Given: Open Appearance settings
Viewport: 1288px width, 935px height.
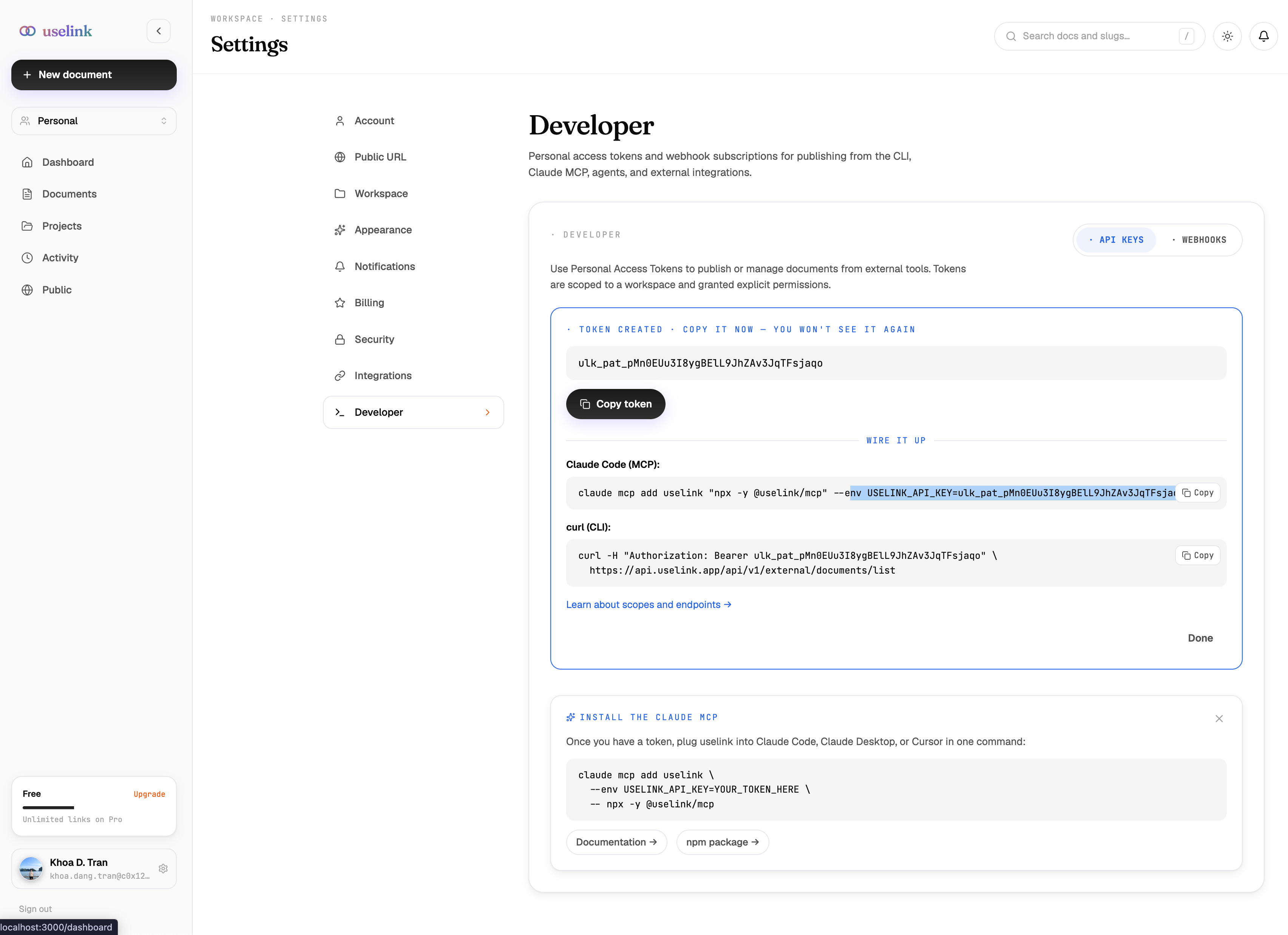Looking at the screenshot, I should (414, 230).
